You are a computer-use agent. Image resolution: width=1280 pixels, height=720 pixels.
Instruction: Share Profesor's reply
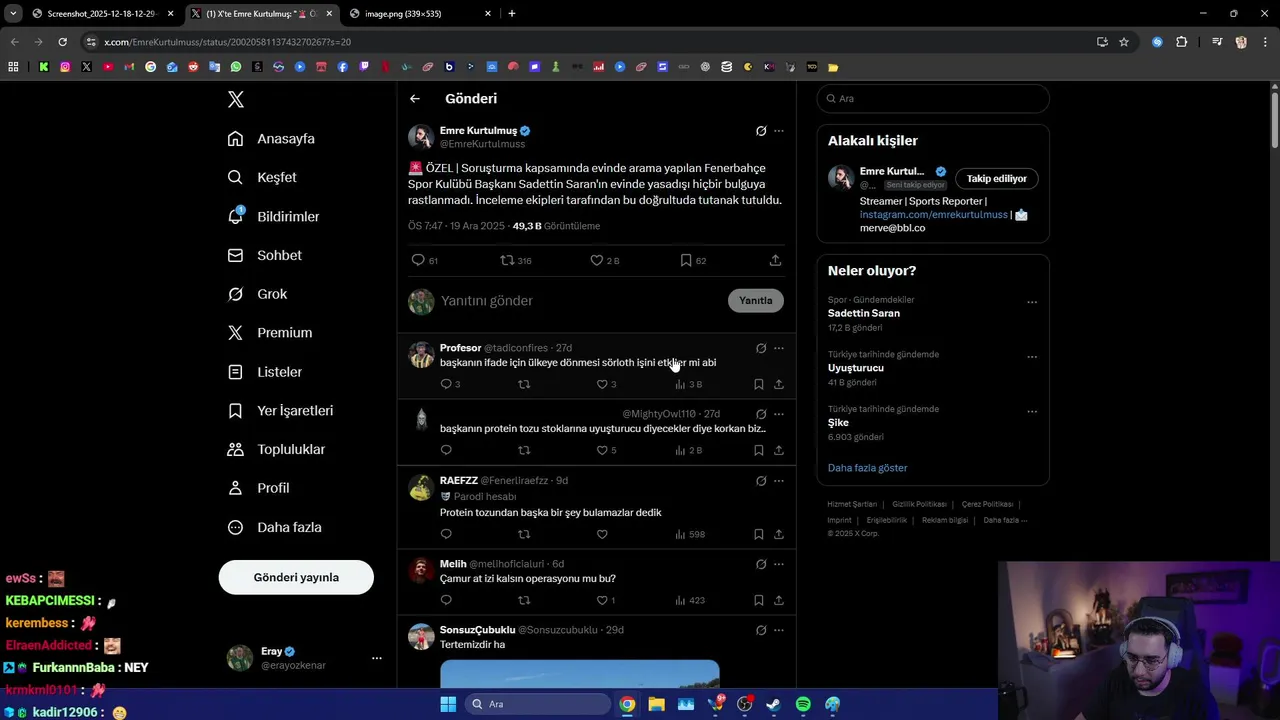pos(779,384)
